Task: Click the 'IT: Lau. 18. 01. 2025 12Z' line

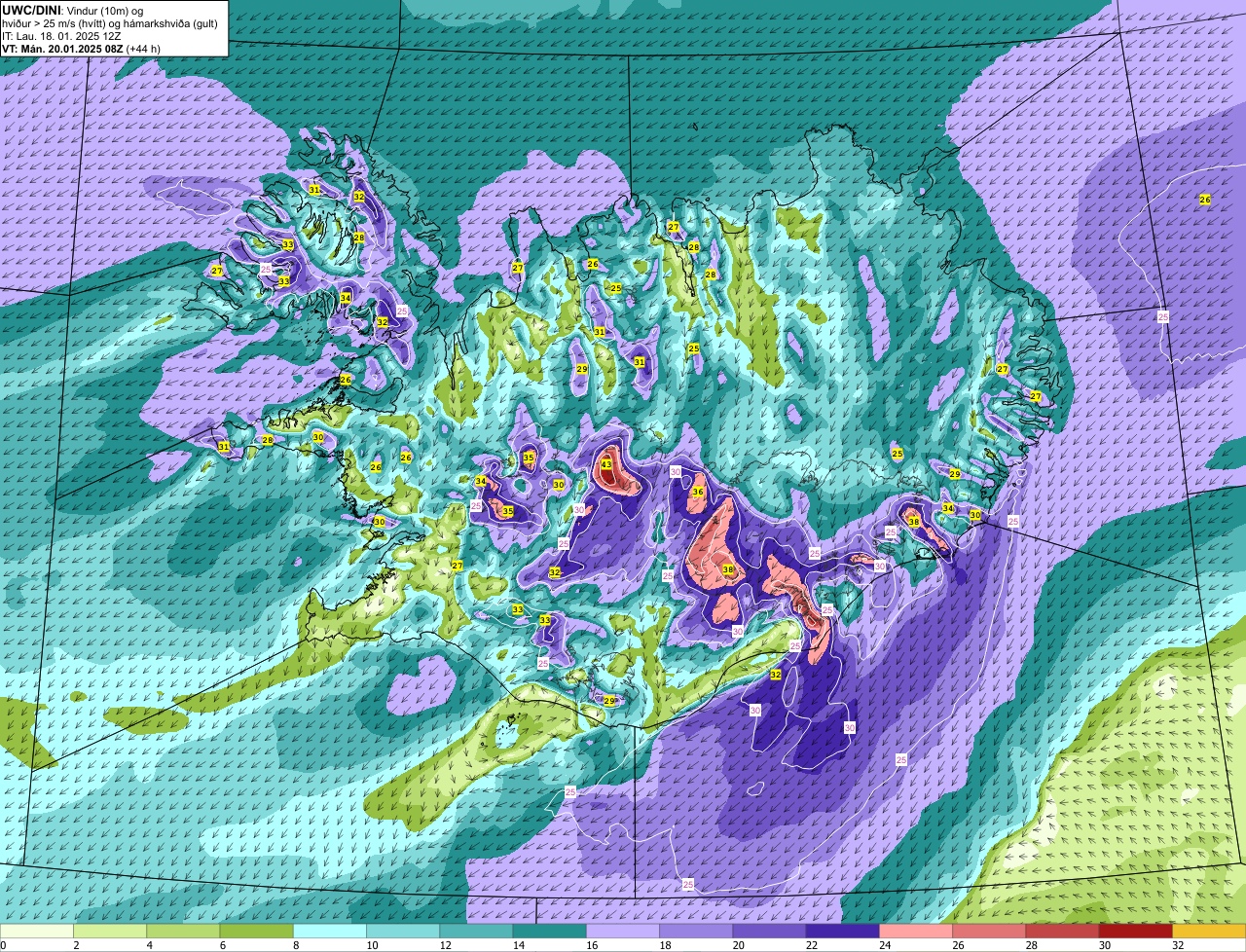Action: (61, 36)
